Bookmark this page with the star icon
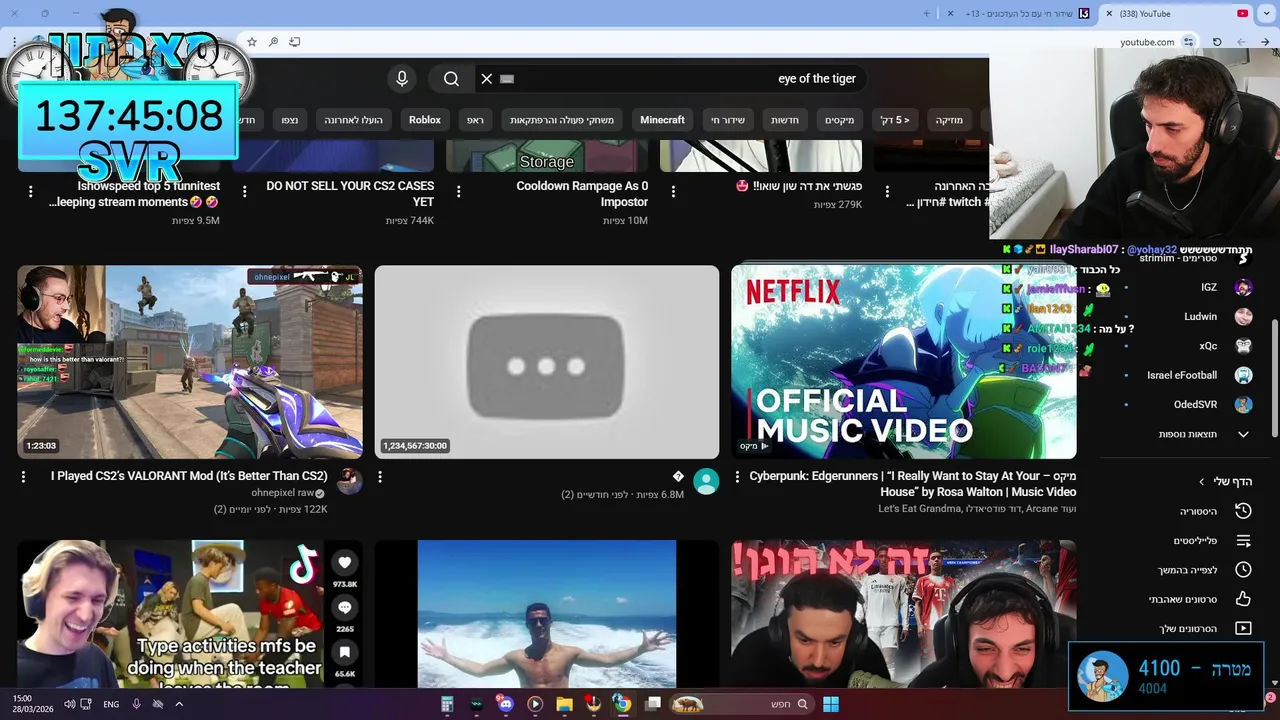Screen dimensions: 1280x720 [x=252, y=42]
